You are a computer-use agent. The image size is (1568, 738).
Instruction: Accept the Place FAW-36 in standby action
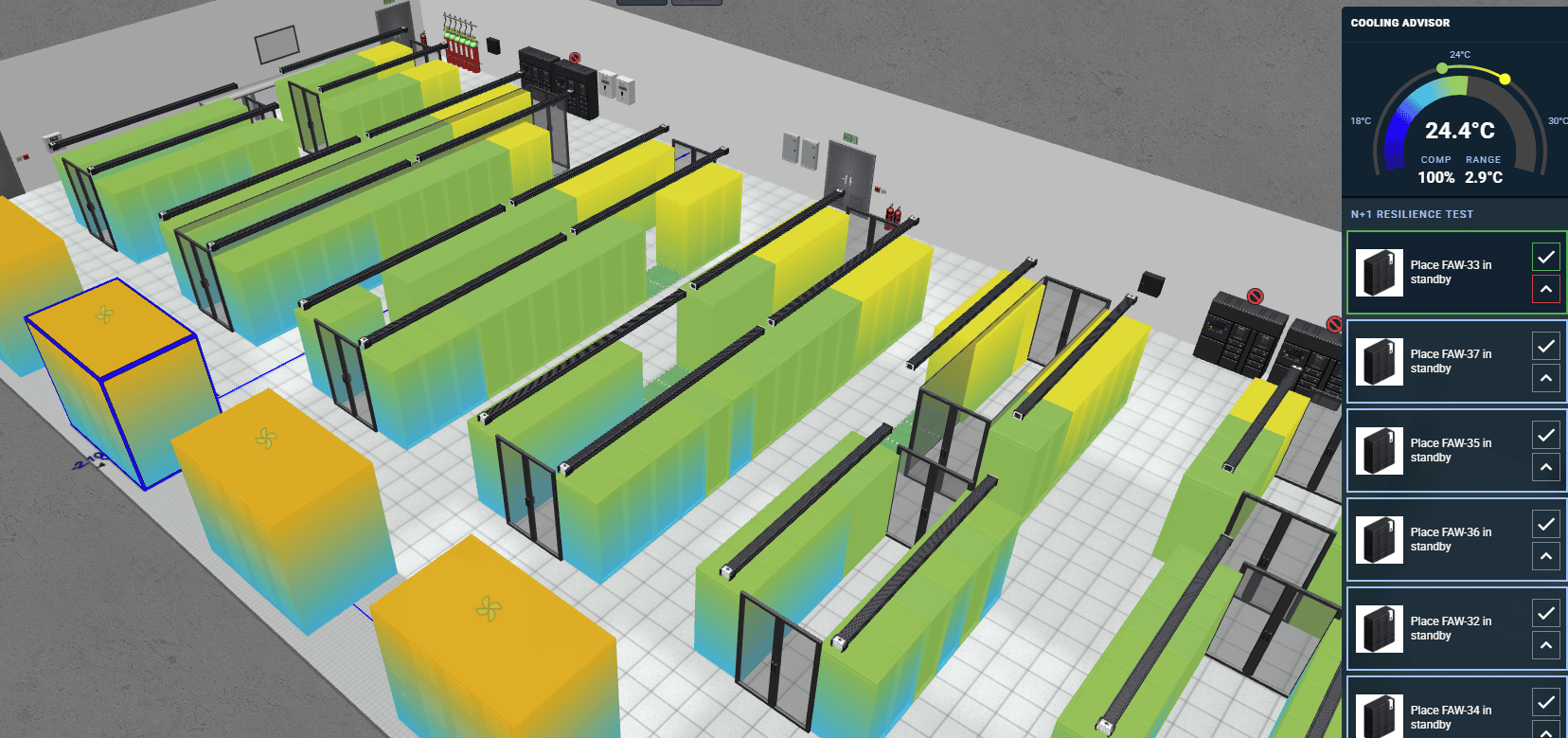(1545, 524)
